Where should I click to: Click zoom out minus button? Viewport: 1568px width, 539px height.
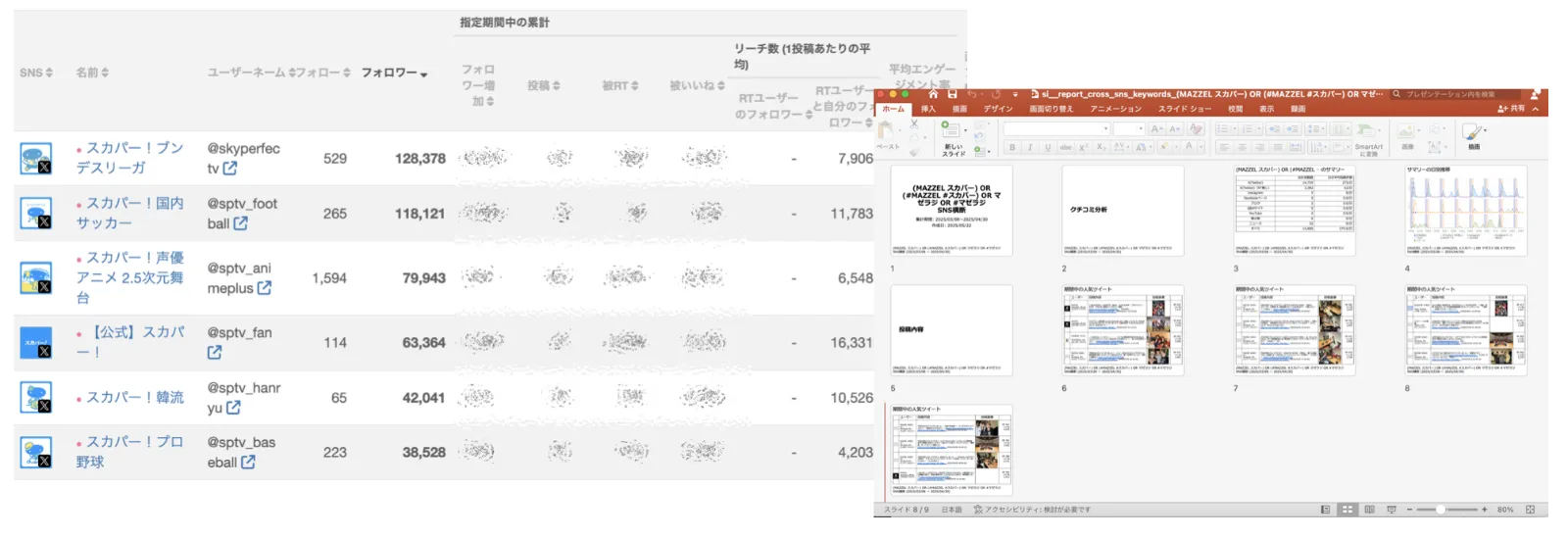pyautogui.click(x=1409, y=510)
